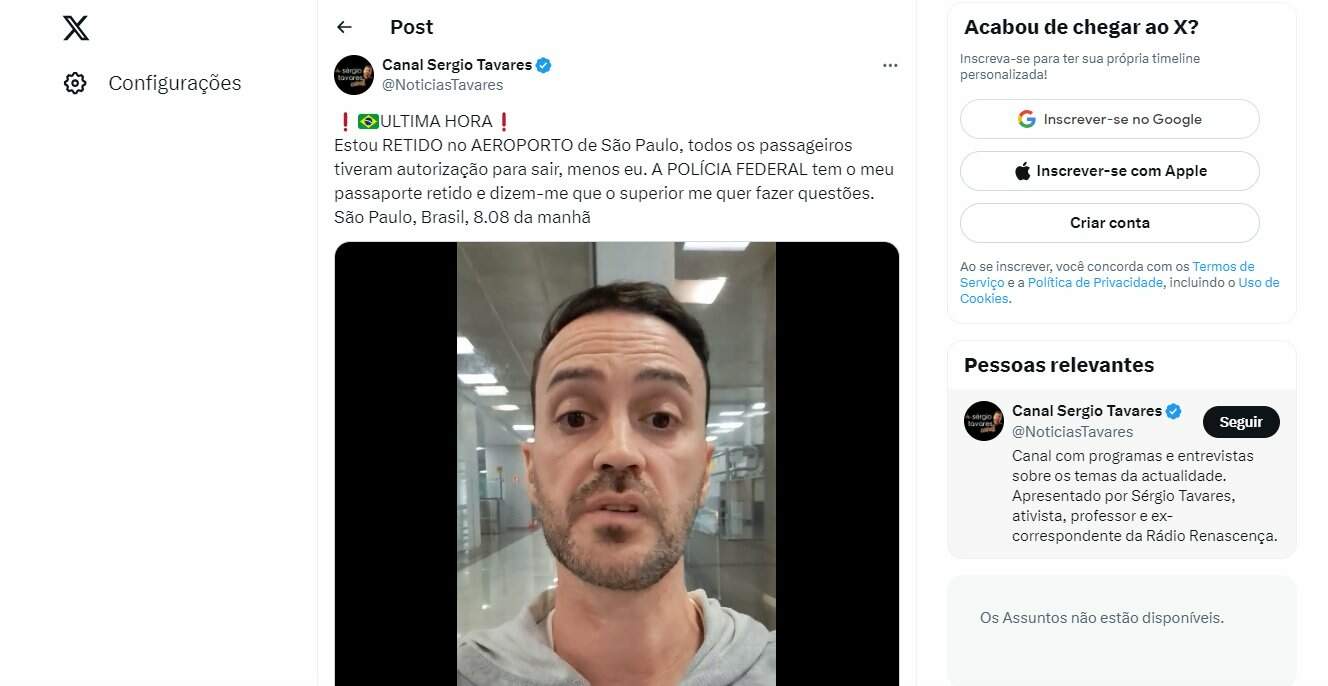Click Inscrever-se com Apple button
The height and width of the screenshot is (686, 1328).
1110,171
